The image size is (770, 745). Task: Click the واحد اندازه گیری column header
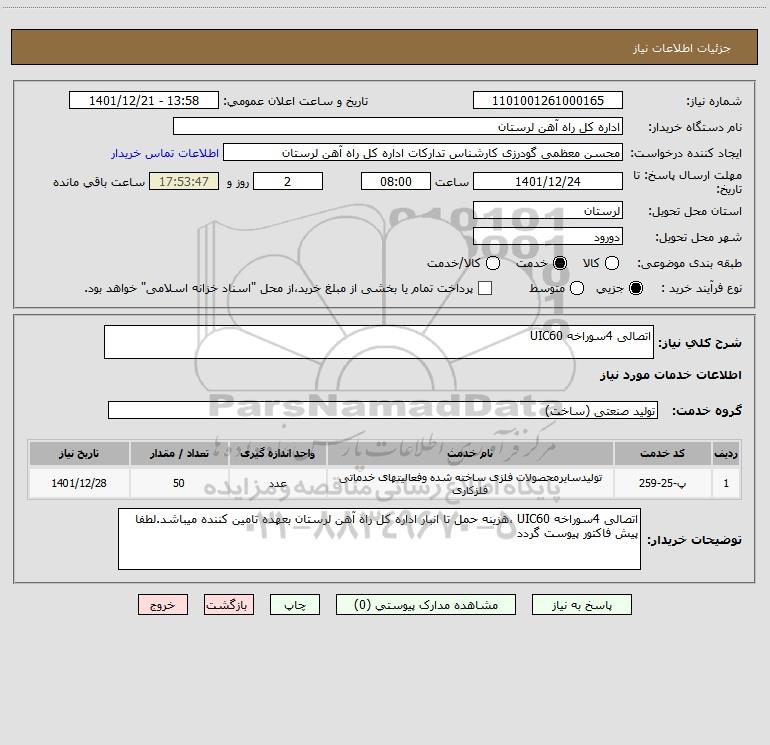(277, 453)
